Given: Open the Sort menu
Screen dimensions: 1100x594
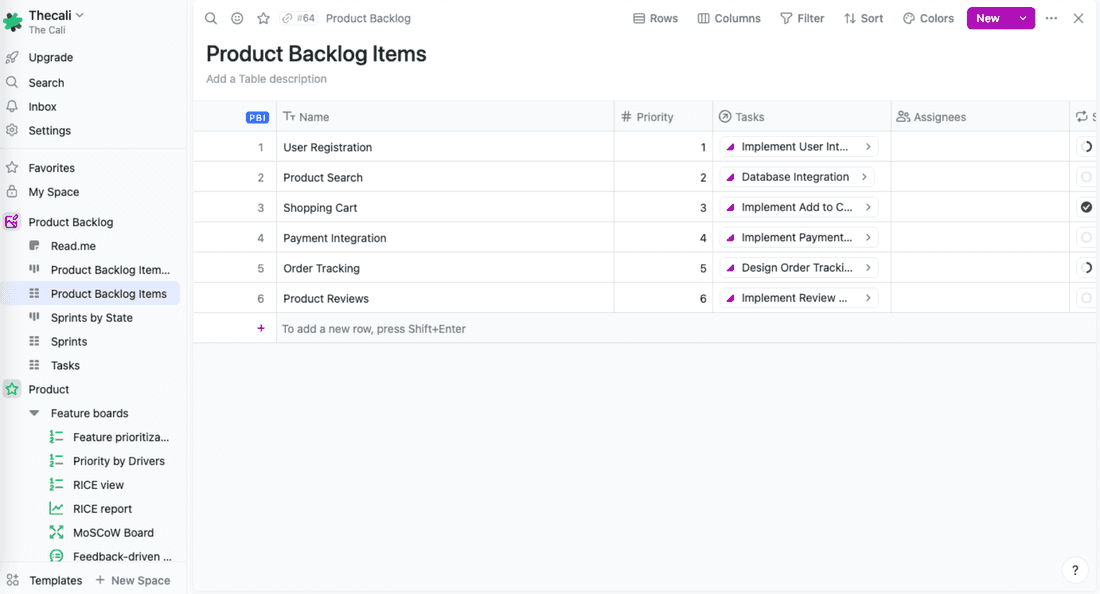Looking at the screenshot, I should click(x=863, y=18).
